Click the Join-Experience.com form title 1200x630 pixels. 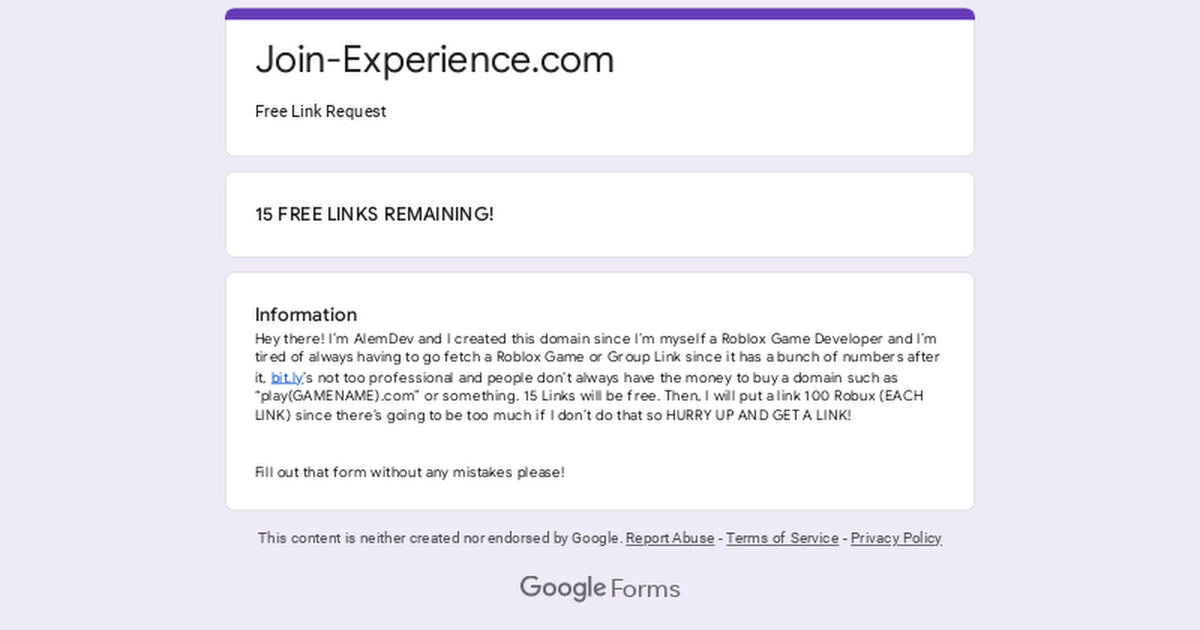tap(434, 60)
